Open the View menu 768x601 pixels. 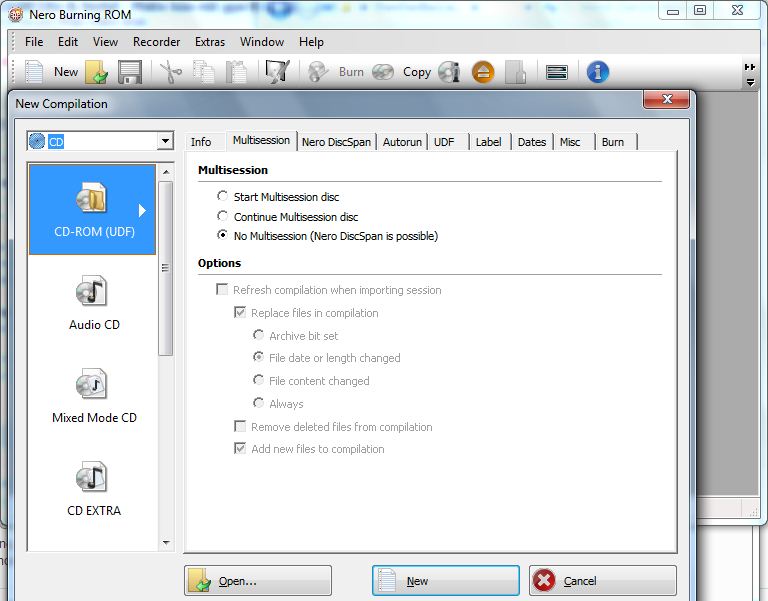point(105,42)
